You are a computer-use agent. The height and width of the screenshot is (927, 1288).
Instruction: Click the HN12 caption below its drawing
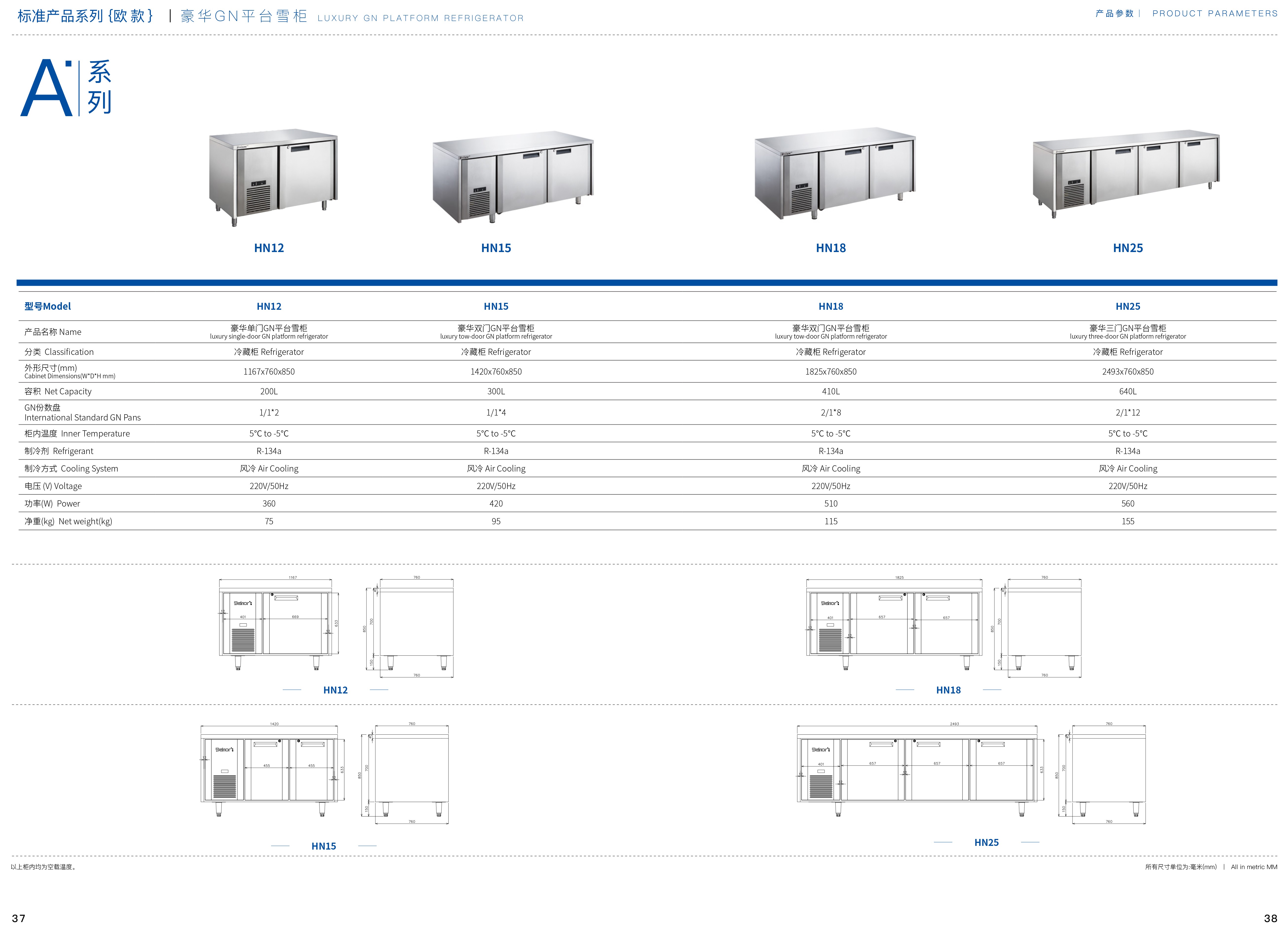(x=336, y=690)
